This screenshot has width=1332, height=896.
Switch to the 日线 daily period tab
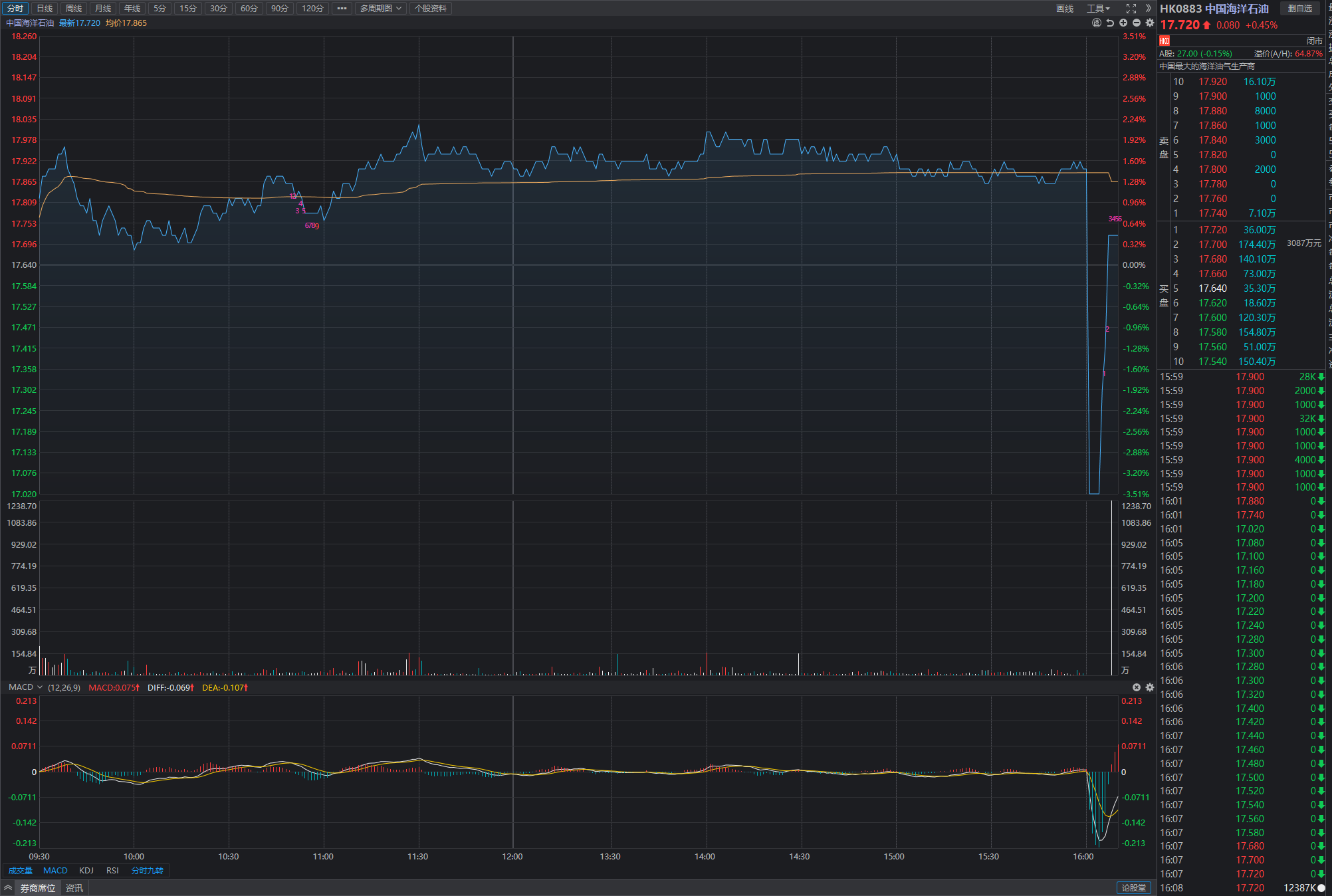click(45, 9)
